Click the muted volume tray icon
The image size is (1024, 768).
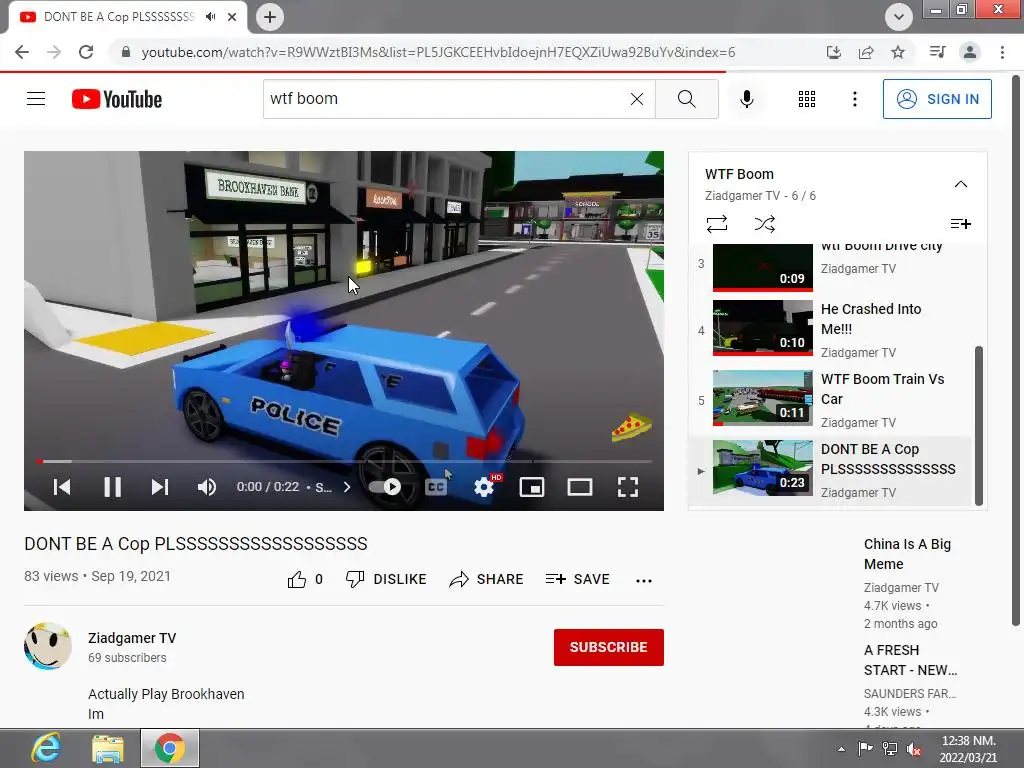point(914,749)
